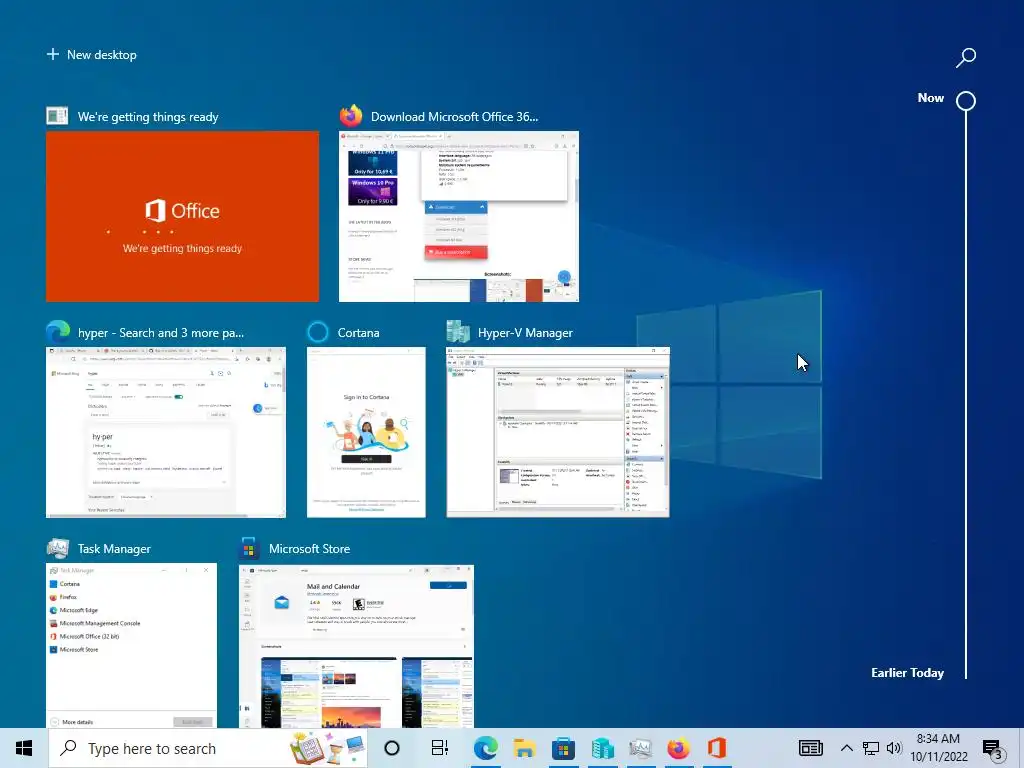Switch to the Edge 'hyper - Search' window thumbnail
Viewport: 1024px width, 768px height.
(x=166, y=432)
